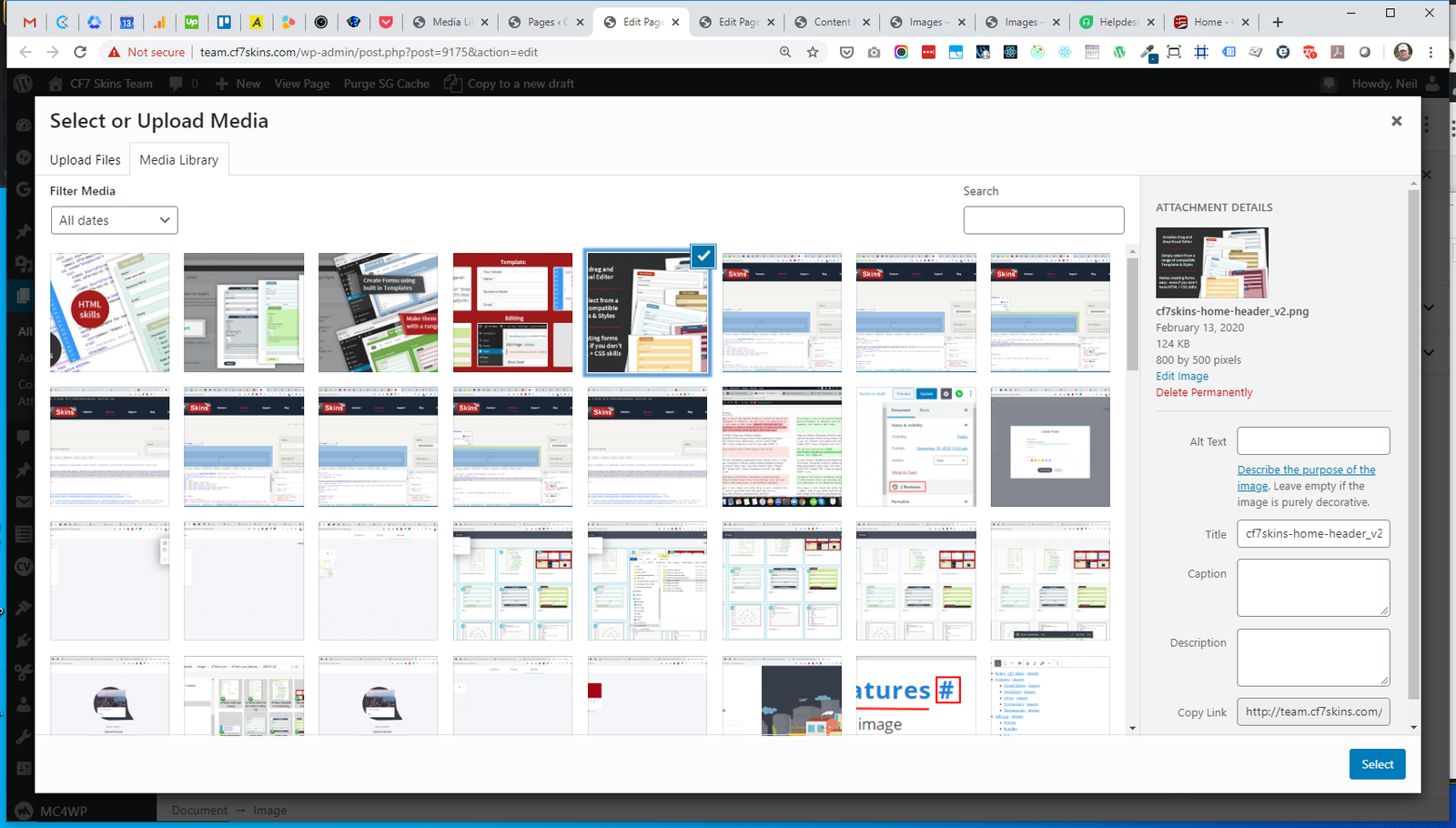Image resolution: width=1456 pixels, height=828 pixels.
Task: Open a new browser tab with plus icon
Action: point(1278,22)
